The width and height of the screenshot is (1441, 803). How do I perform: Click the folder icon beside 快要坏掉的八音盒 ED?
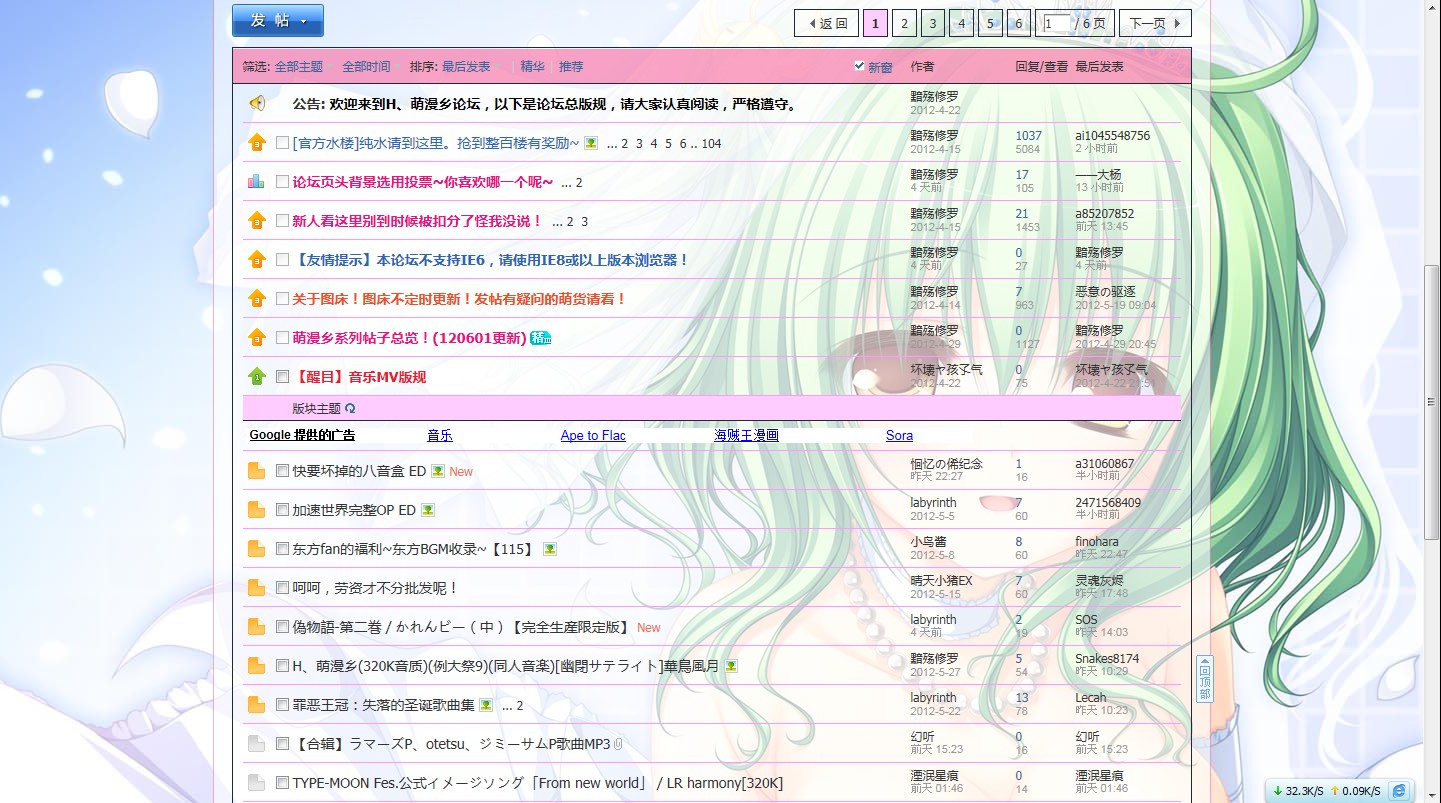[x=256, y=471]
